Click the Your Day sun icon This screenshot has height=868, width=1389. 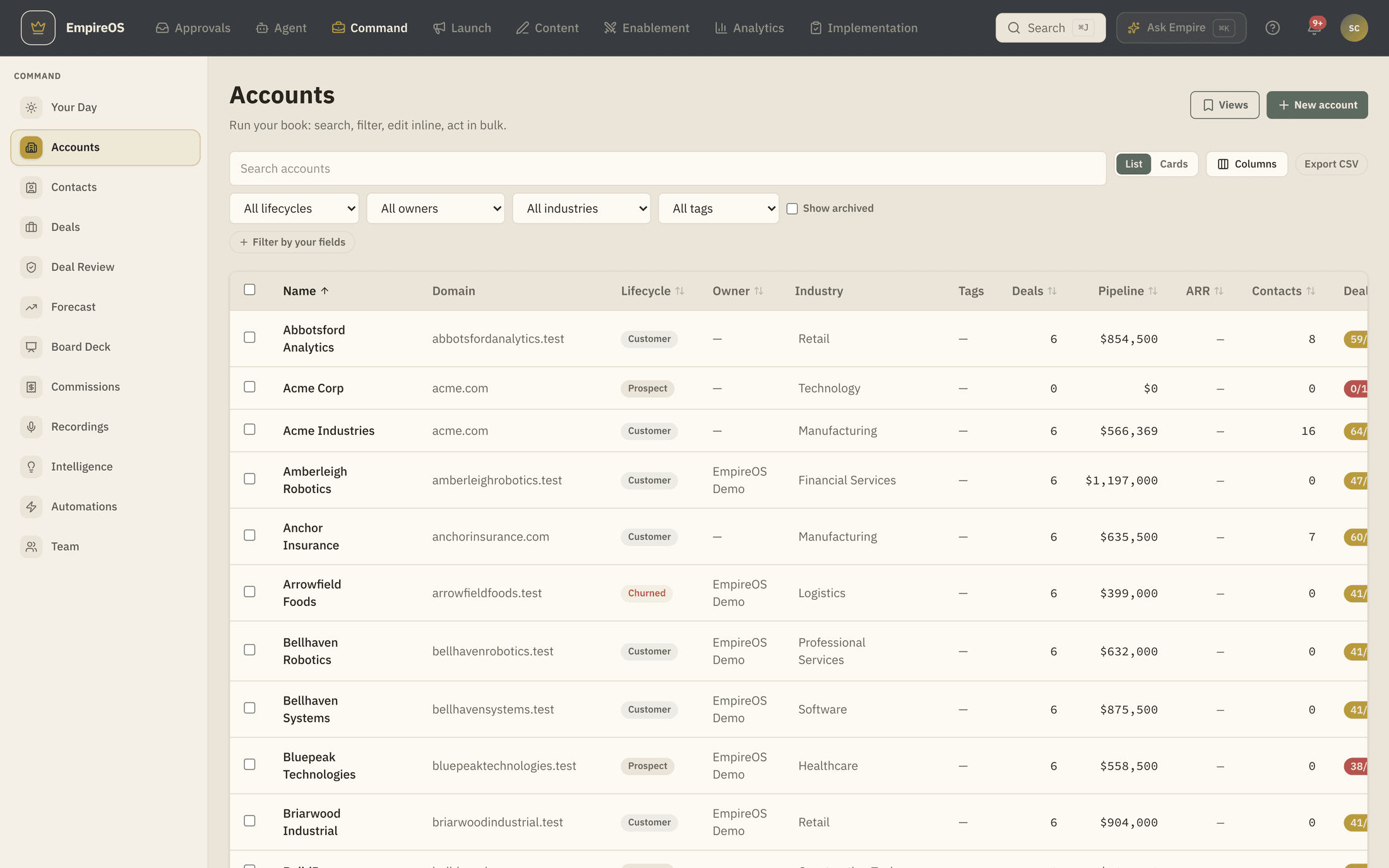[31, 107]
